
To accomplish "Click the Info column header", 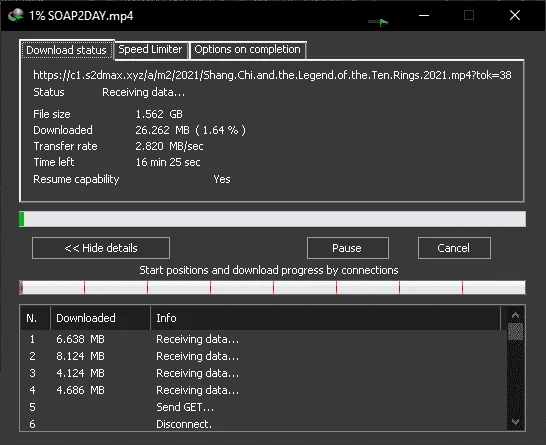I will click(x=325, y=318).
